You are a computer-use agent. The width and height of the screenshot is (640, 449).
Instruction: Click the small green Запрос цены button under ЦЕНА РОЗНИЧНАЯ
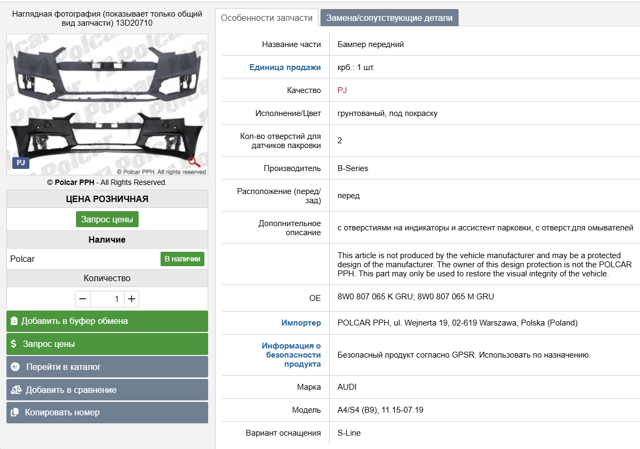(107, 219)
